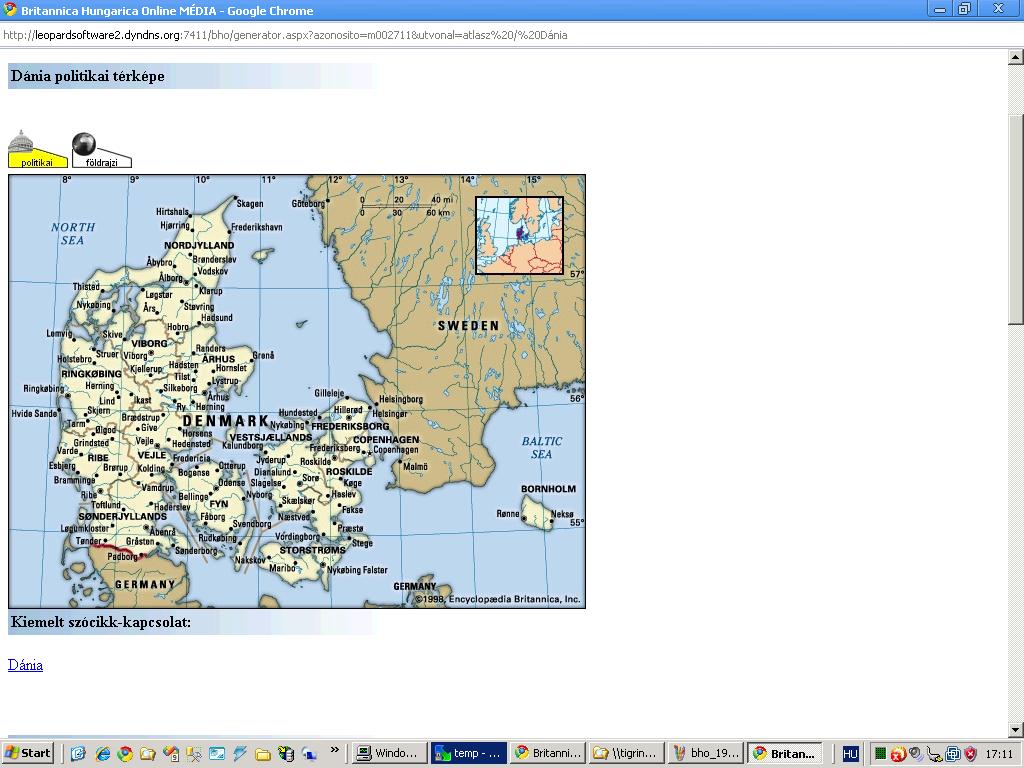Open the volume speaker tray icon
This screenshot has width=1024, height=768.
[916, 754]
